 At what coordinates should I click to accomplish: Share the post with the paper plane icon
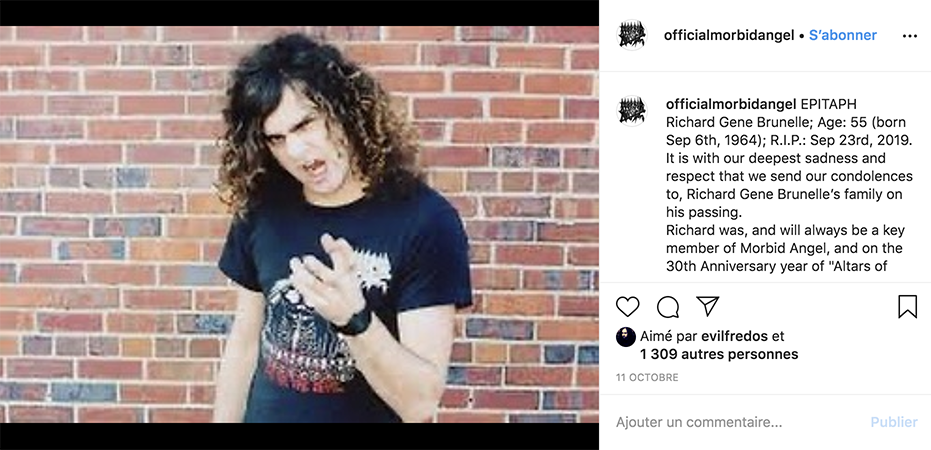coord(707,306)
